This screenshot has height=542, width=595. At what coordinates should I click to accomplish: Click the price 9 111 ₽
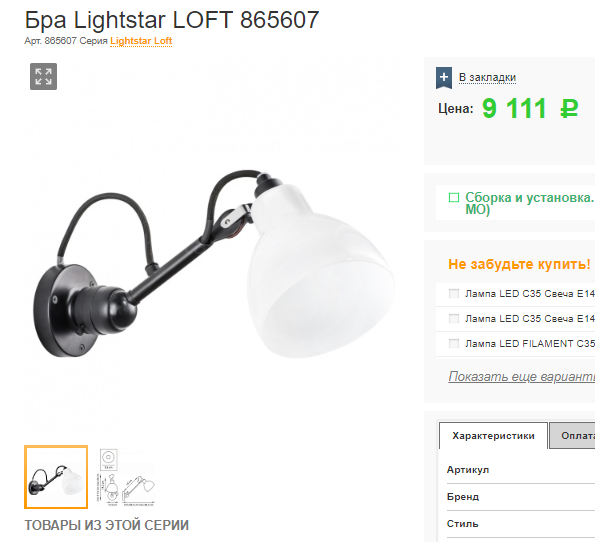[x=530, y=109]
